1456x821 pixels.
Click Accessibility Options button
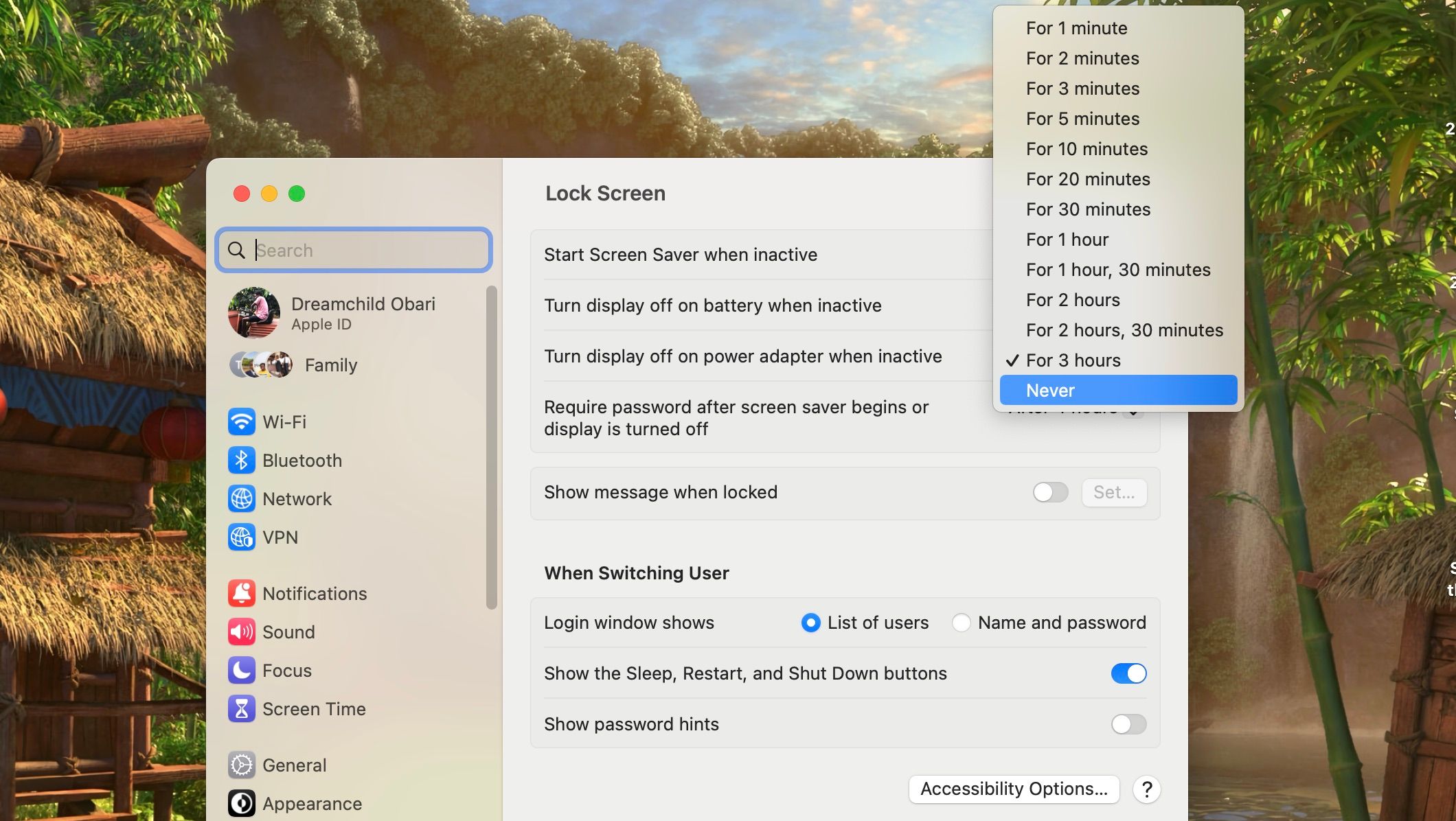point(1014,789)
